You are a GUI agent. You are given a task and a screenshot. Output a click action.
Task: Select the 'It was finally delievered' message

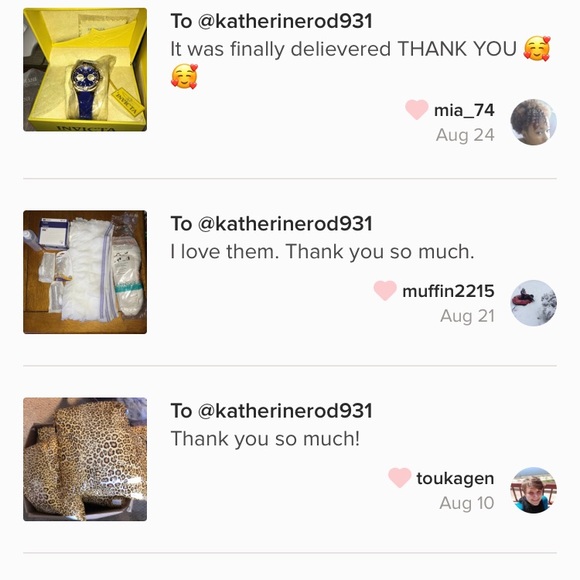coord(361,62)
